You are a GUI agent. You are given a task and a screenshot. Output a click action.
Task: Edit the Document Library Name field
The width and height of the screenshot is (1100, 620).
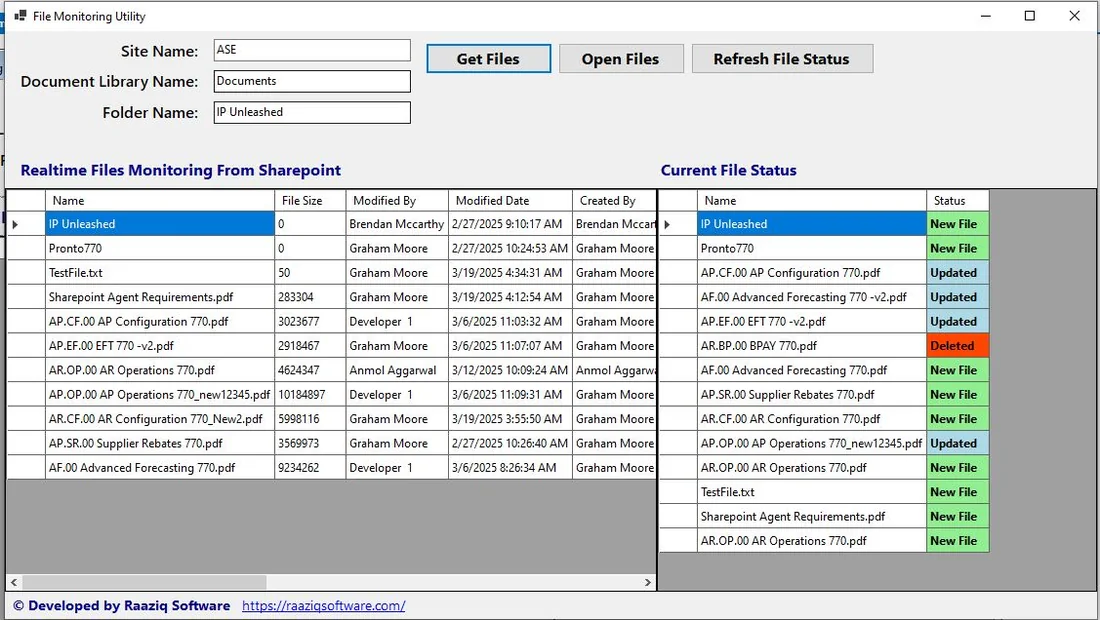pyautogui.click(x=312, y=81)
